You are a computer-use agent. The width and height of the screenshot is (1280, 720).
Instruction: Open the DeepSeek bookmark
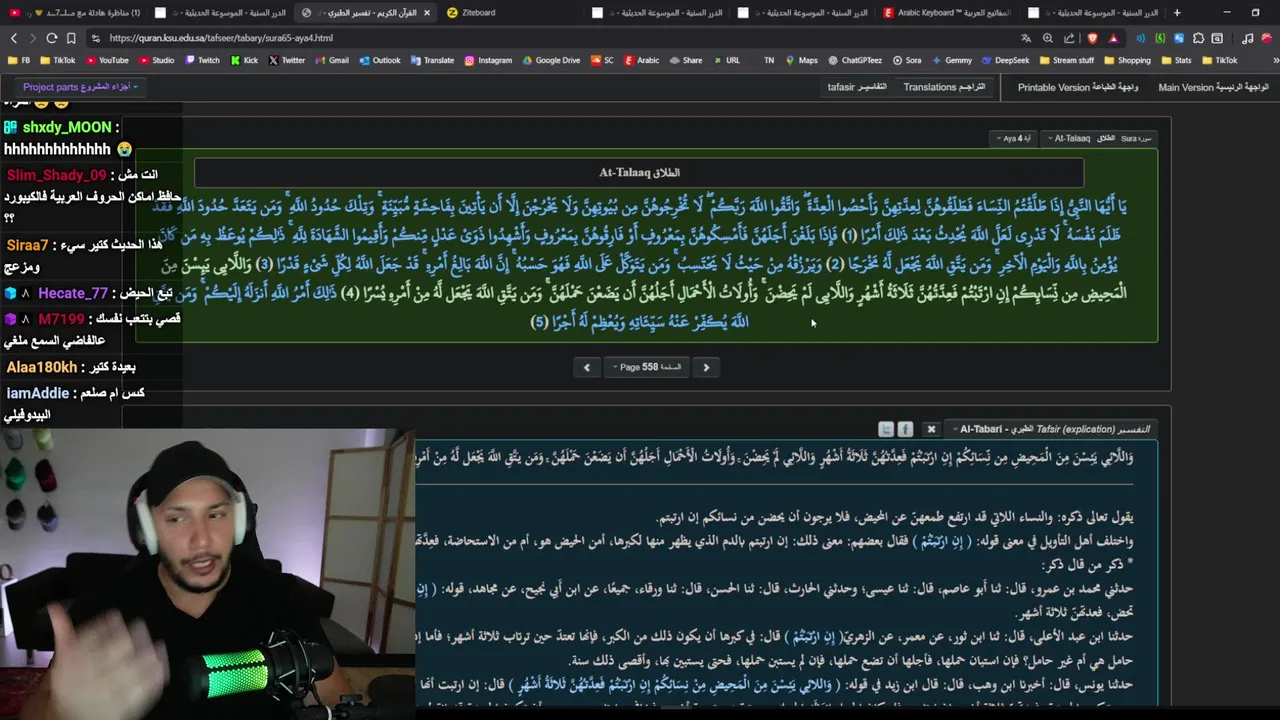[x=1004, y=60]
